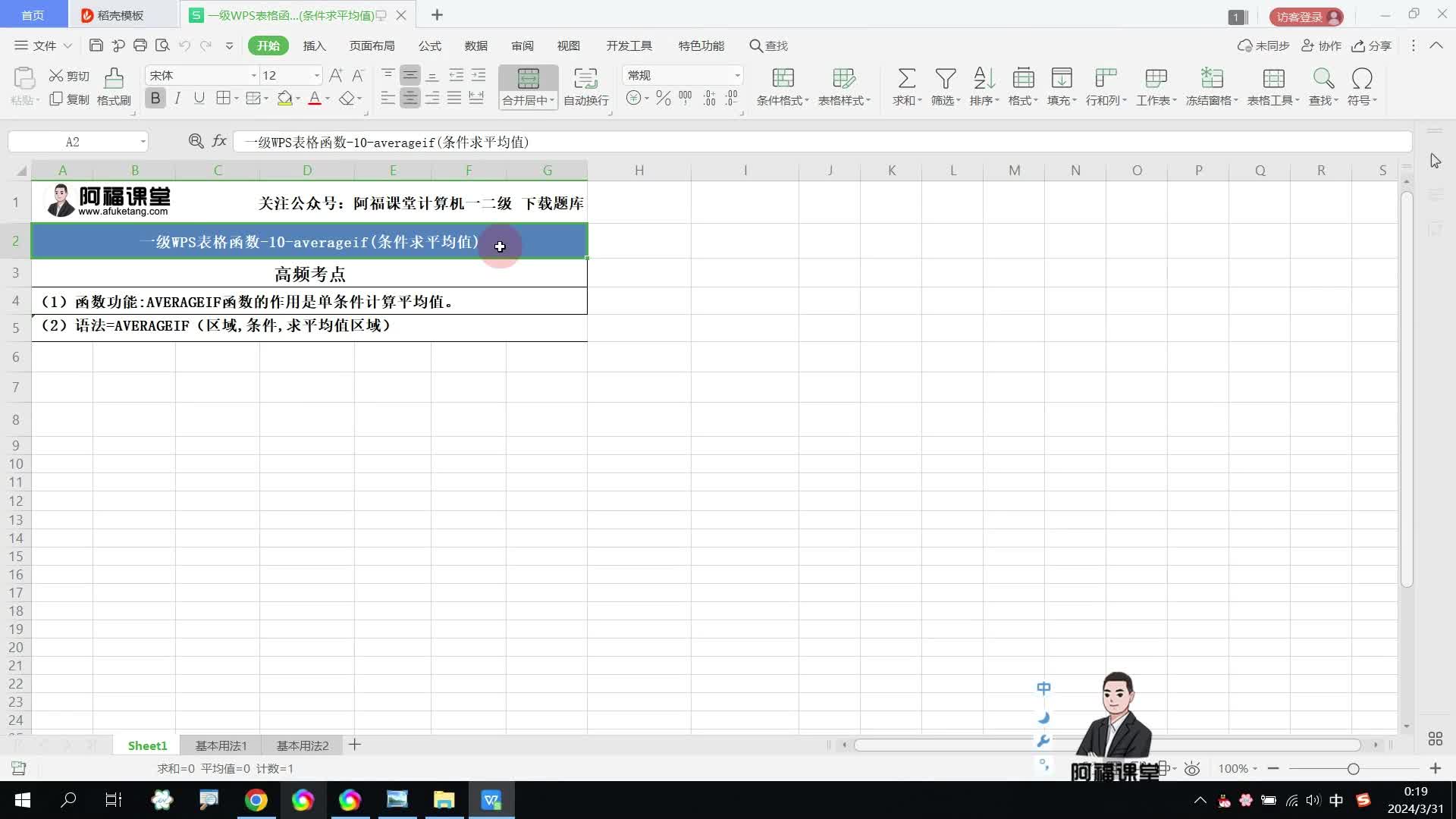
Task: Click the save icon in quick toolbar
Action: tap(96, 45)
